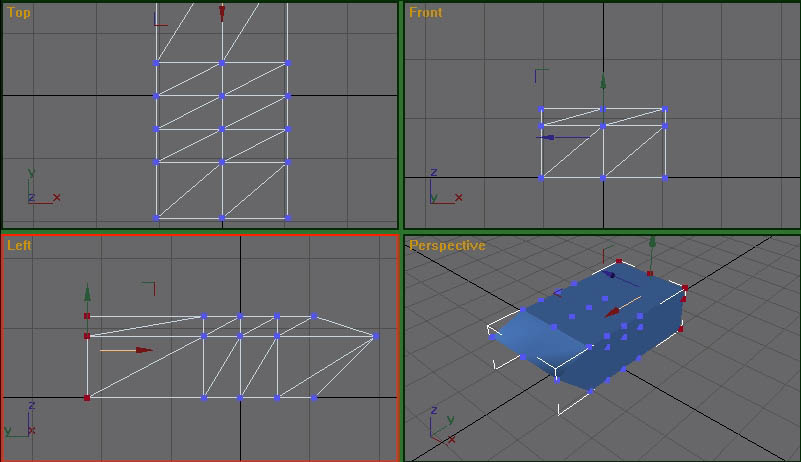The width and height of the screenshot is (801, 462).
Task: Click the axis gizmo in Front view
Action: click(x=441, y=190)
